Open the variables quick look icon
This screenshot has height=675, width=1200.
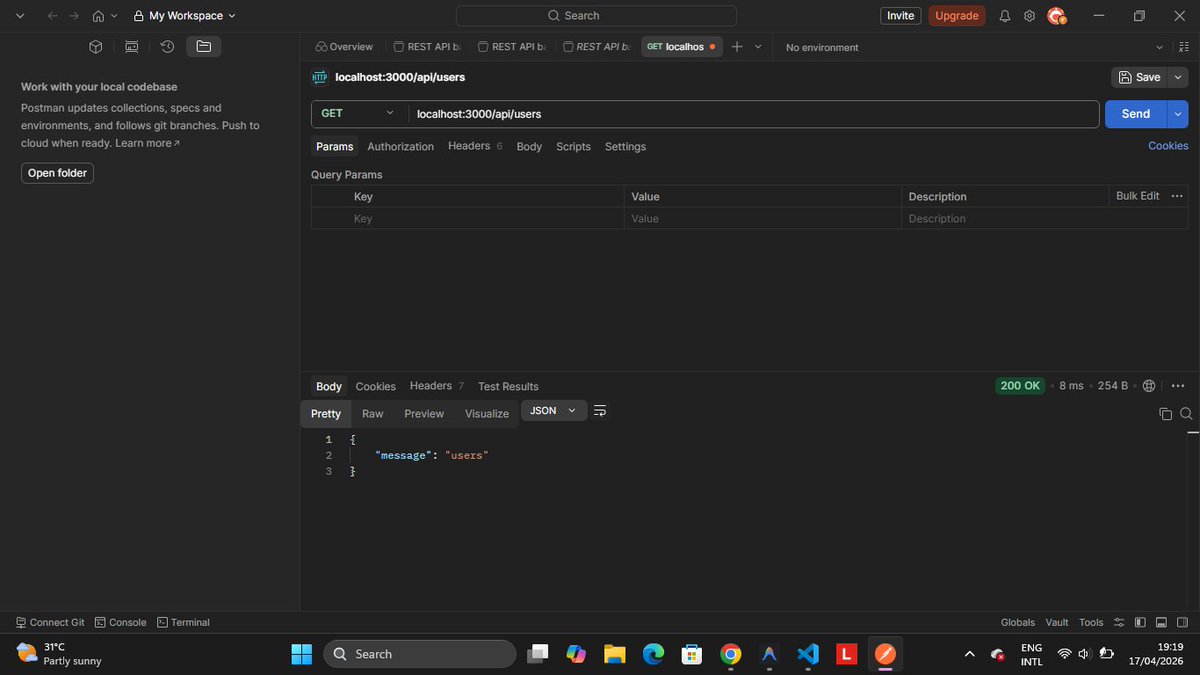(1185, 47)
